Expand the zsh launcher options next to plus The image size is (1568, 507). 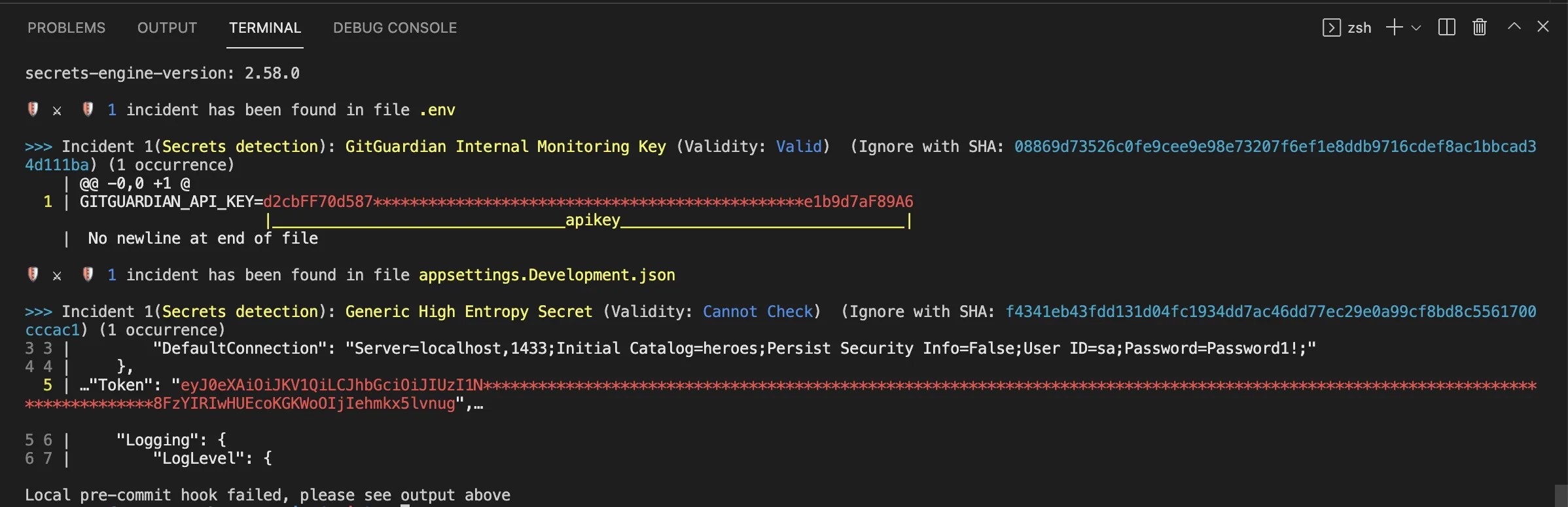pyautogui.click(x=1417, y=27)
